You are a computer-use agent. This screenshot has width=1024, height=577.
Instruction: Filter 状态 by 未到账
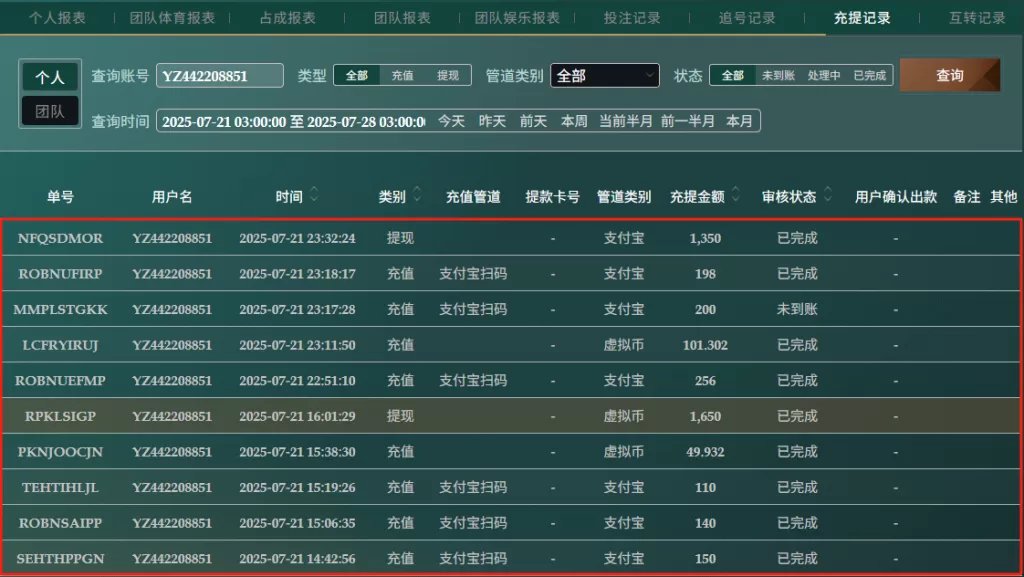tap(778, 76)
